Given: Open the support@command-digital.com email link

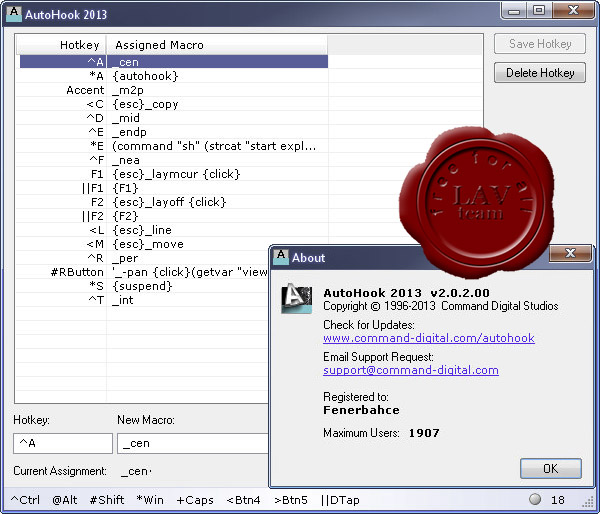Looking at the screenshot, I should pyautogui.click(x=411, y=370).
